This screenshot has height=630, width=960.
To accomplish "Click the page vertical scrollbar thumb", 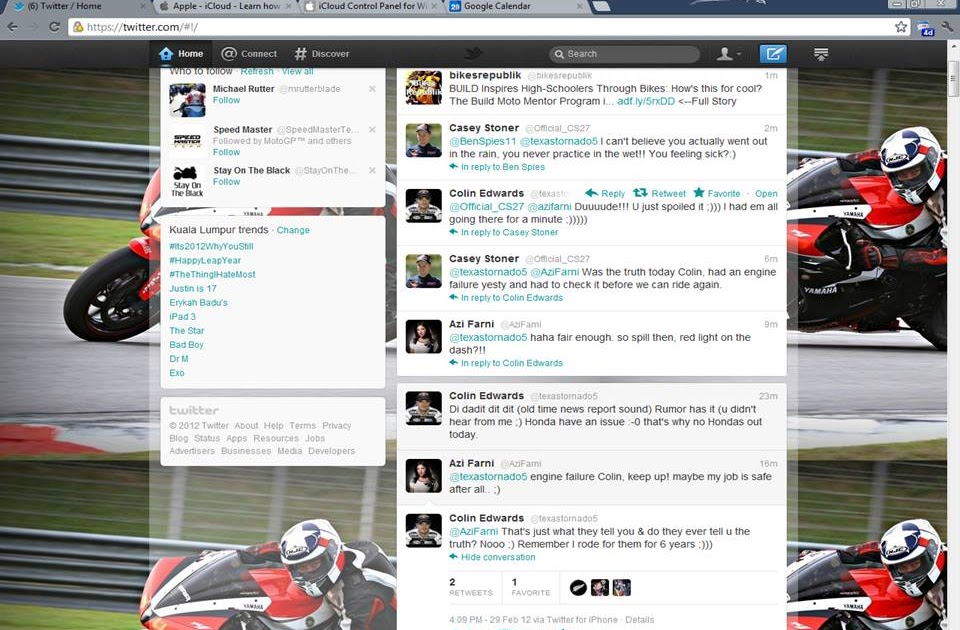I will pos(953,78).
